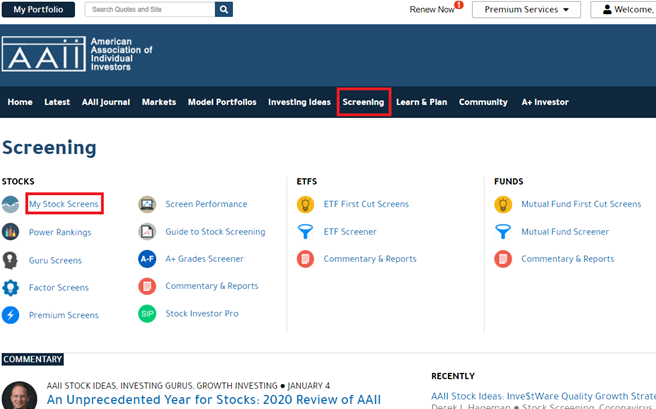Open the A+ Investor menu
The width and height of the screenshot is (656, 409).
[x=545, y=102]
